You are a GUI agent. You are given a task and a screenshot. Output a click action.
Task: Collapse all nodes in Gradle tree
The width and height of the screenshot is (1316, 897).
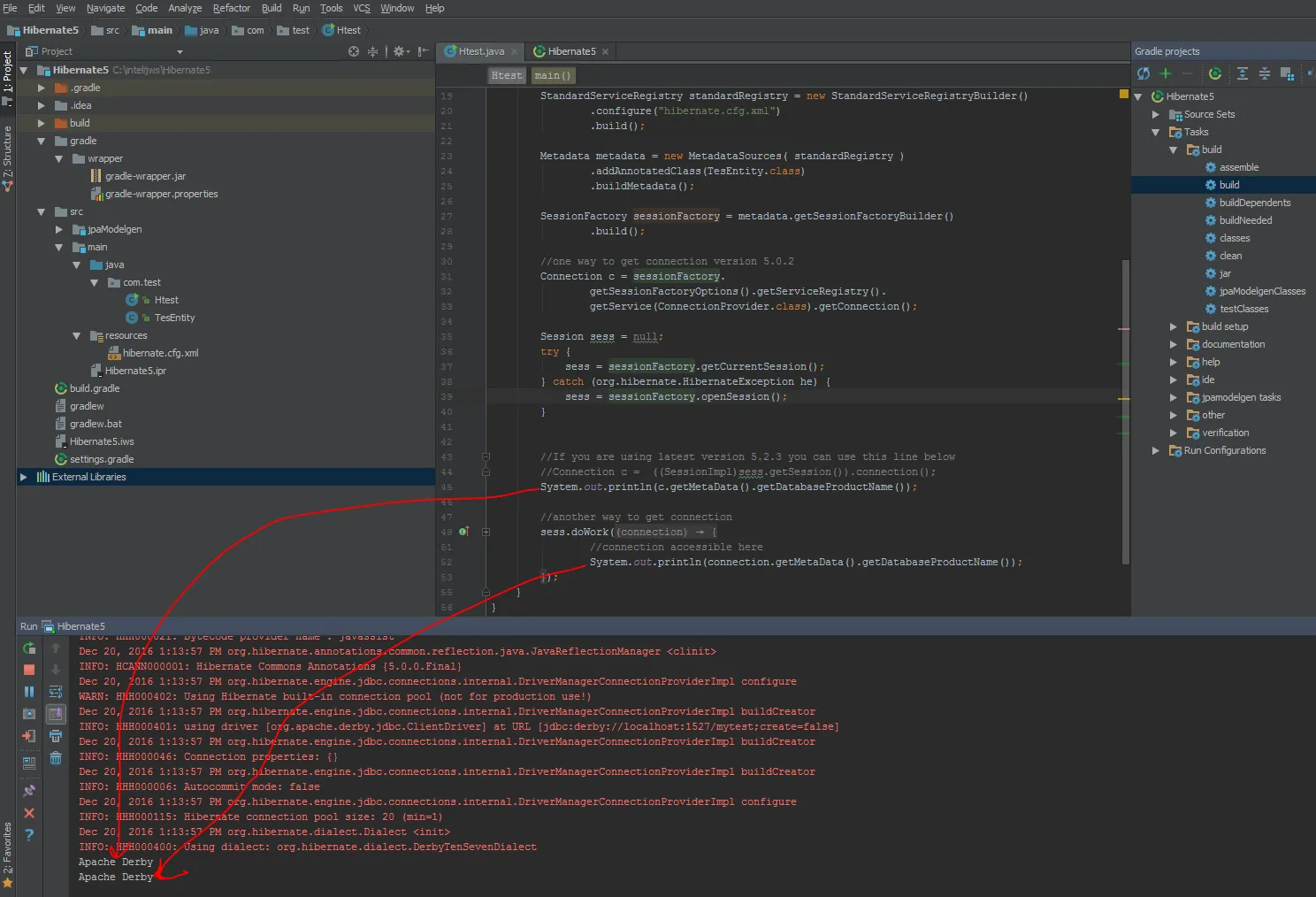coord(1265,73)
